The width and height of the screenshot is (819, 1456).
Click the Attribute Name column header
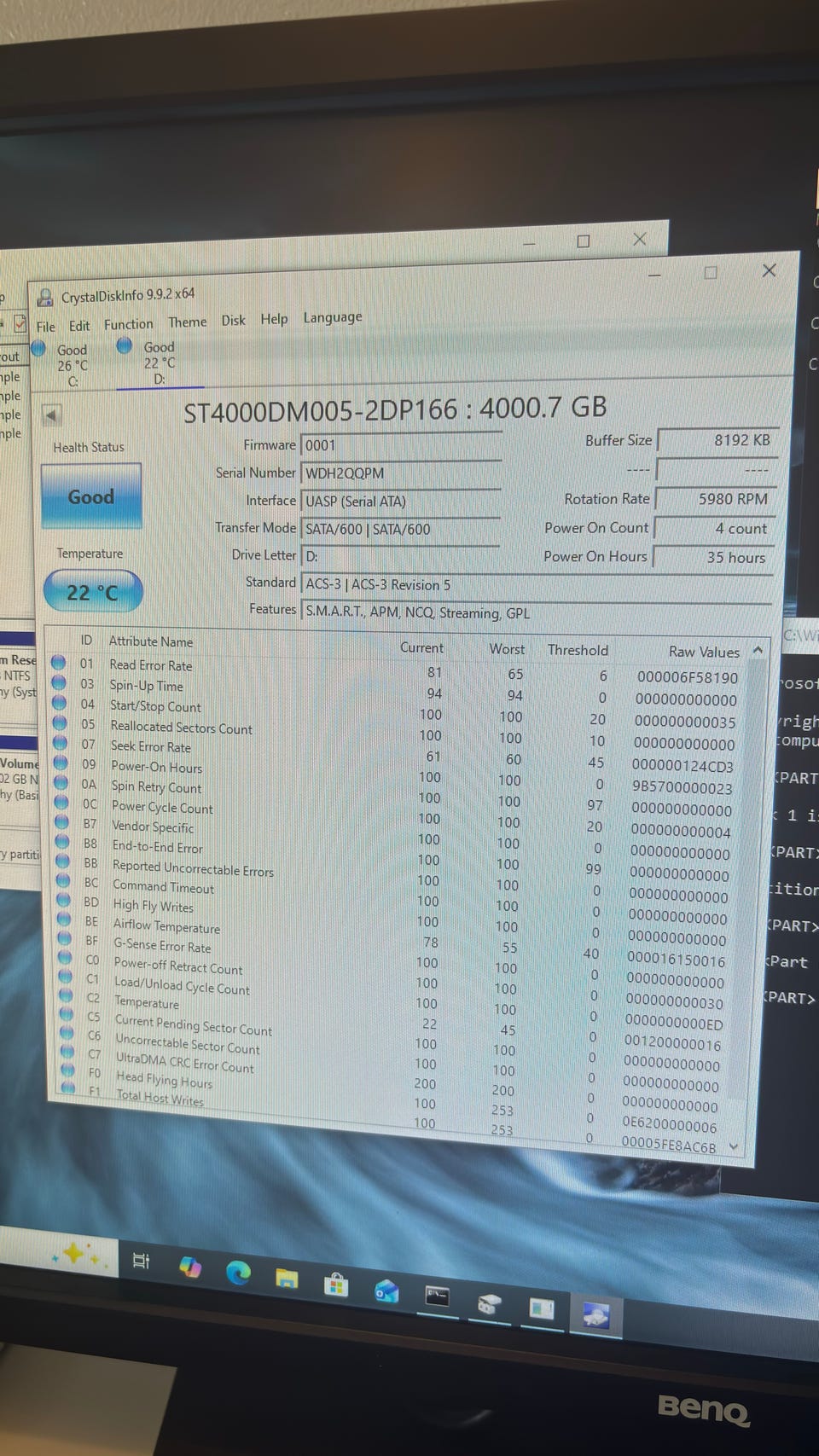151,641
